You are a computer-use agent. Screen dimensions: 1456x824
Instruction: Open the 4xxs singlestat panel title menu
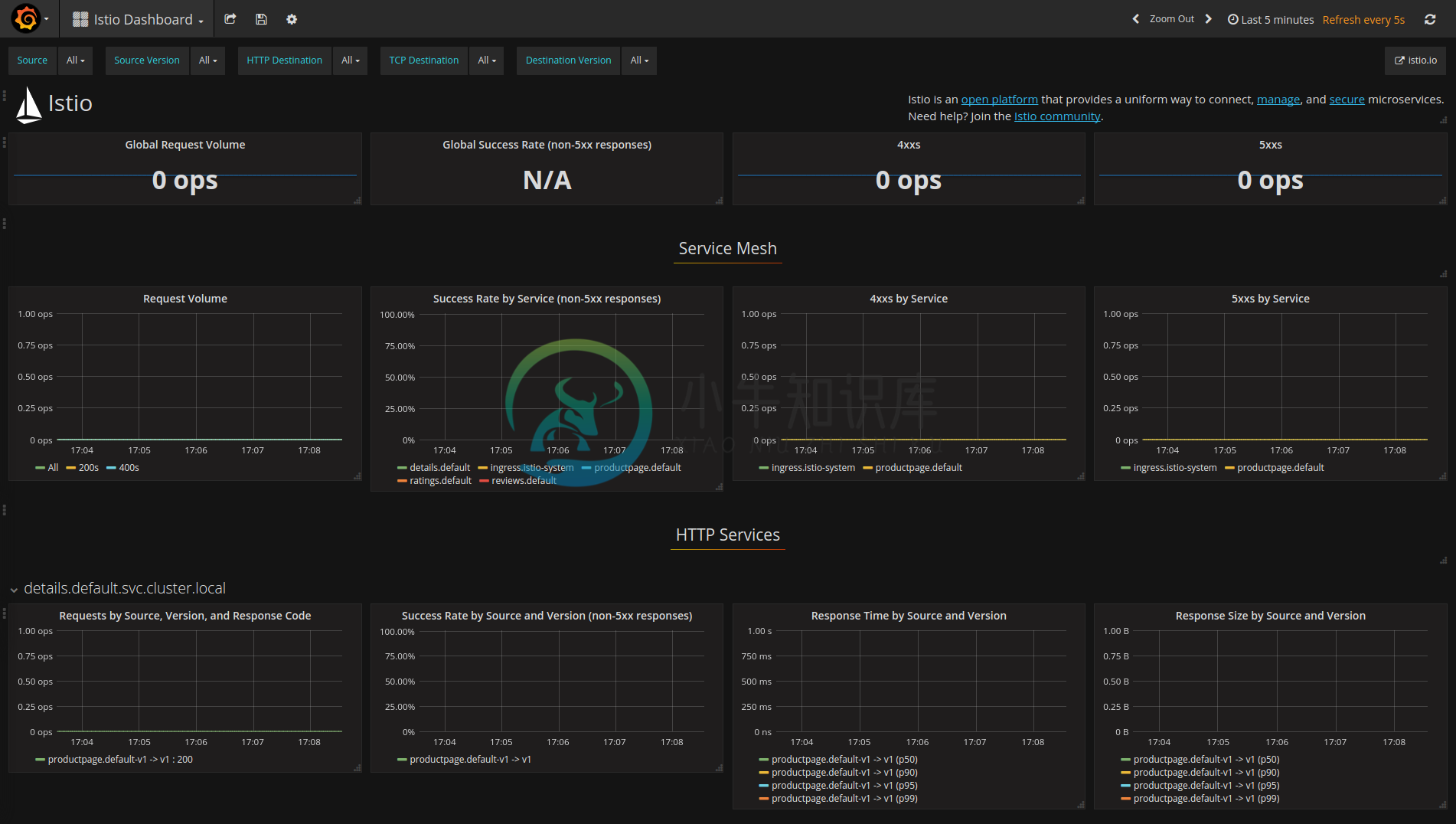(x=909, y=145)
